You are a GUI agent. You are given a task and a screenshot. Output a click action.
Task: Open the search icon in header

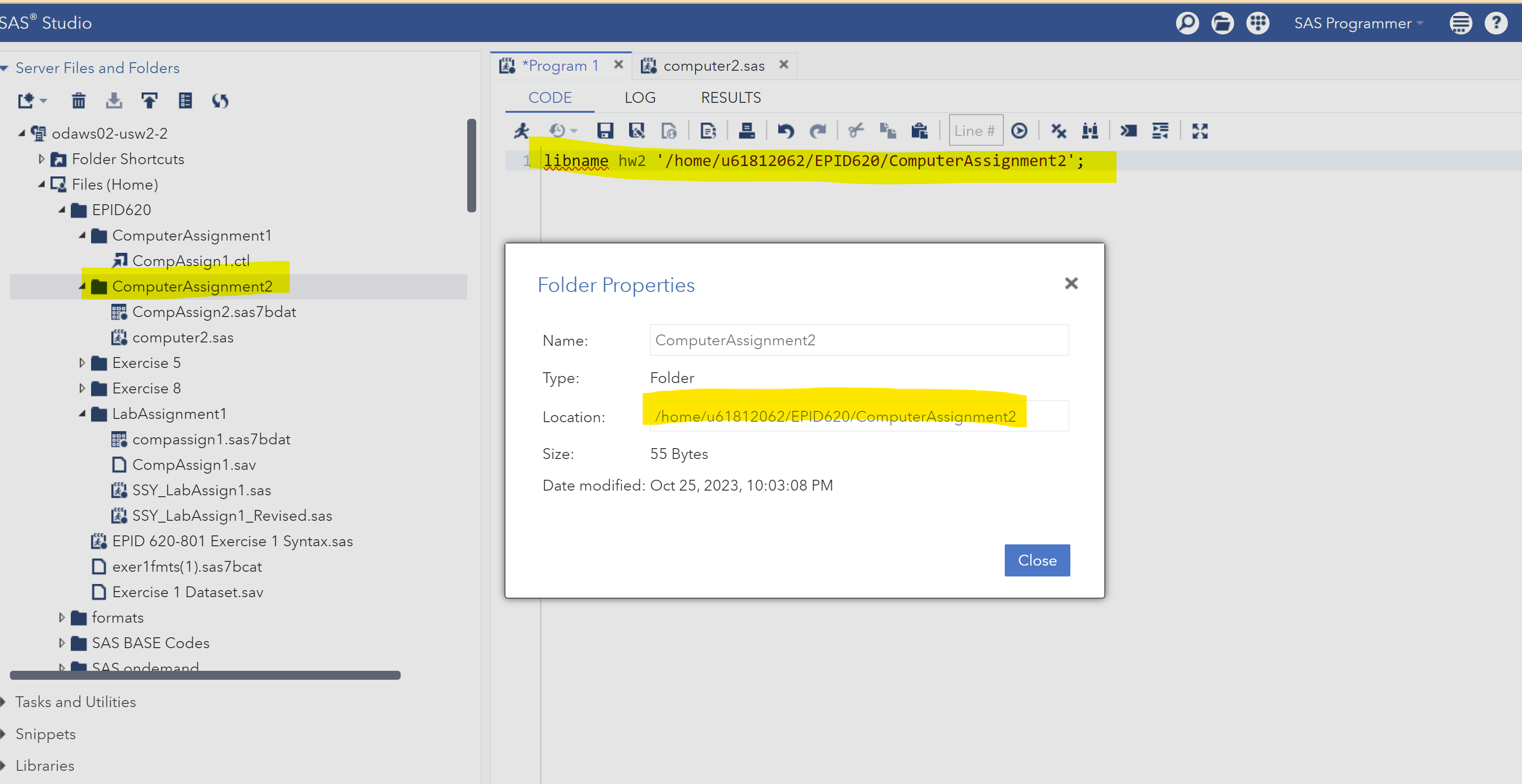pos(1186,23)
